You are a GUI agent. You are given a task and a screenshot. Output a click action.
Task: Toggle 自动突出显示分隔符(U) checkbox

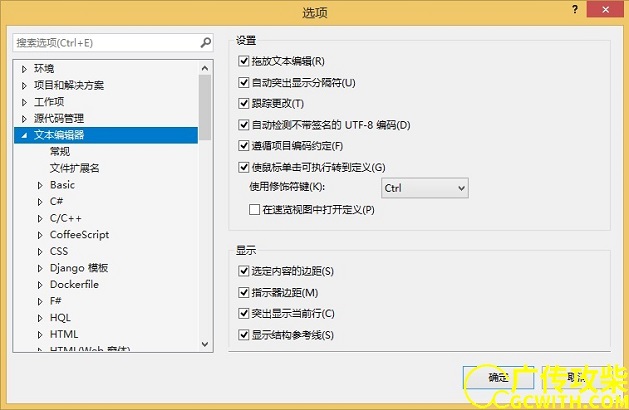tap(243, 82)
